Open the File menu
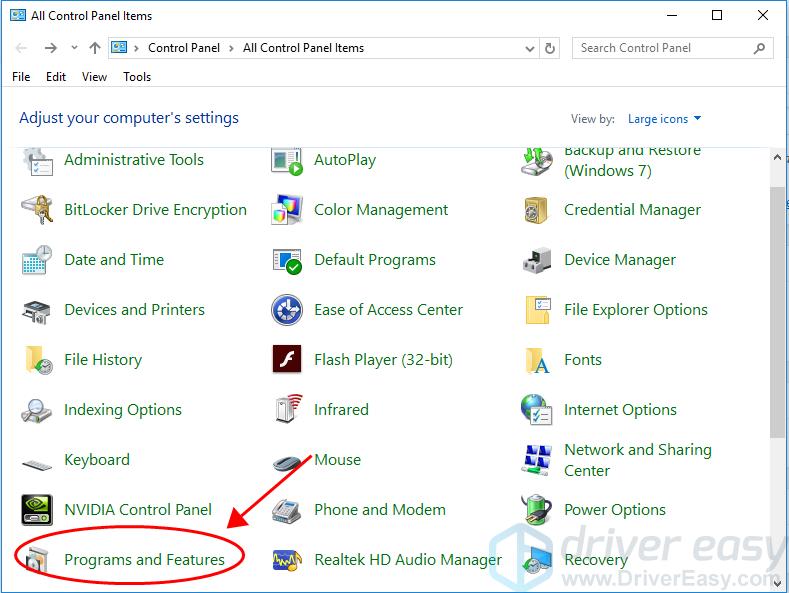 tap(21, 77)
